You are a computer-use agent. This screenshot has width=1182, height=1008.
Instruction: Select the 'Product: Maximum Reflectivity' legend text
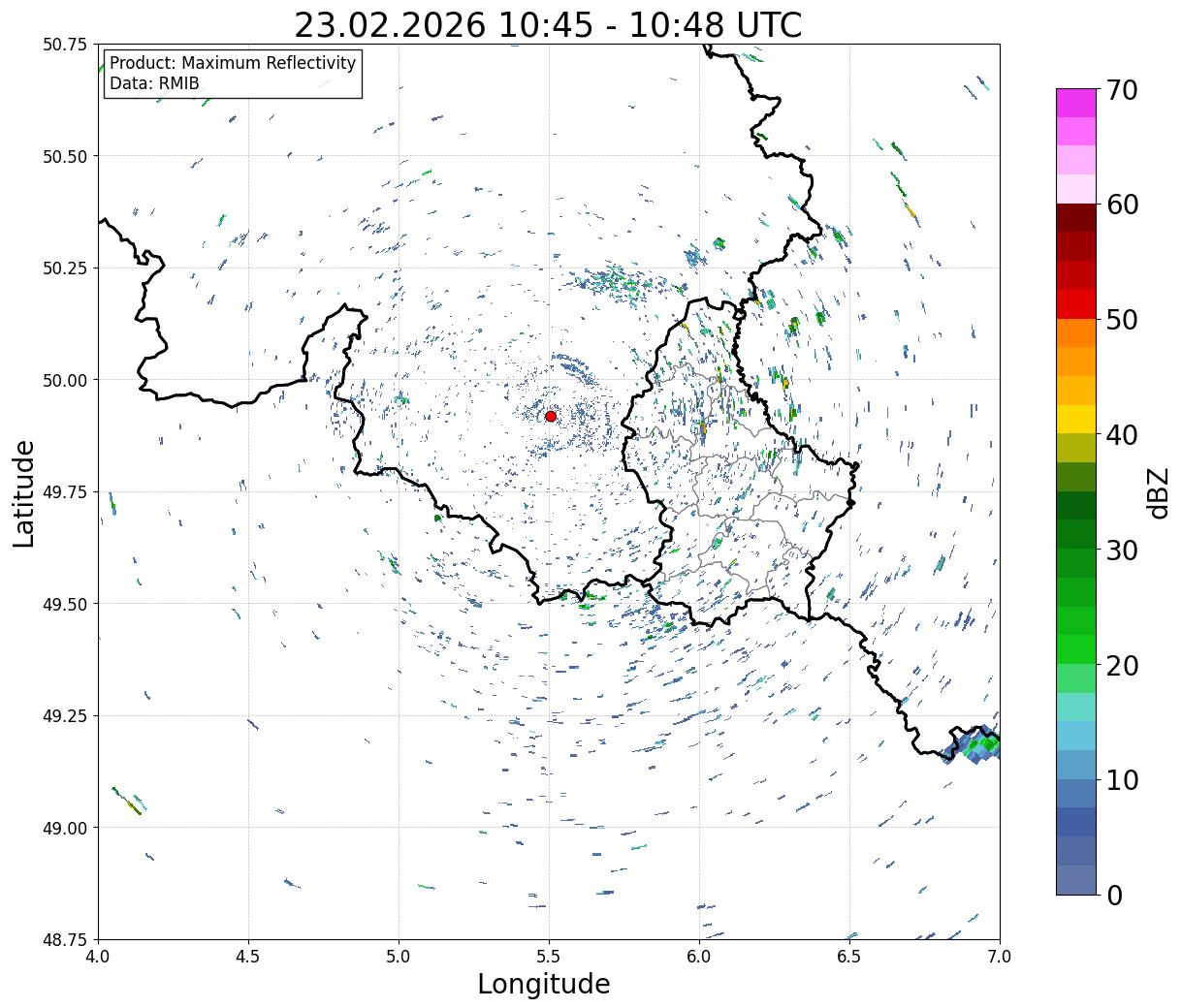click(x=233, y=63)
